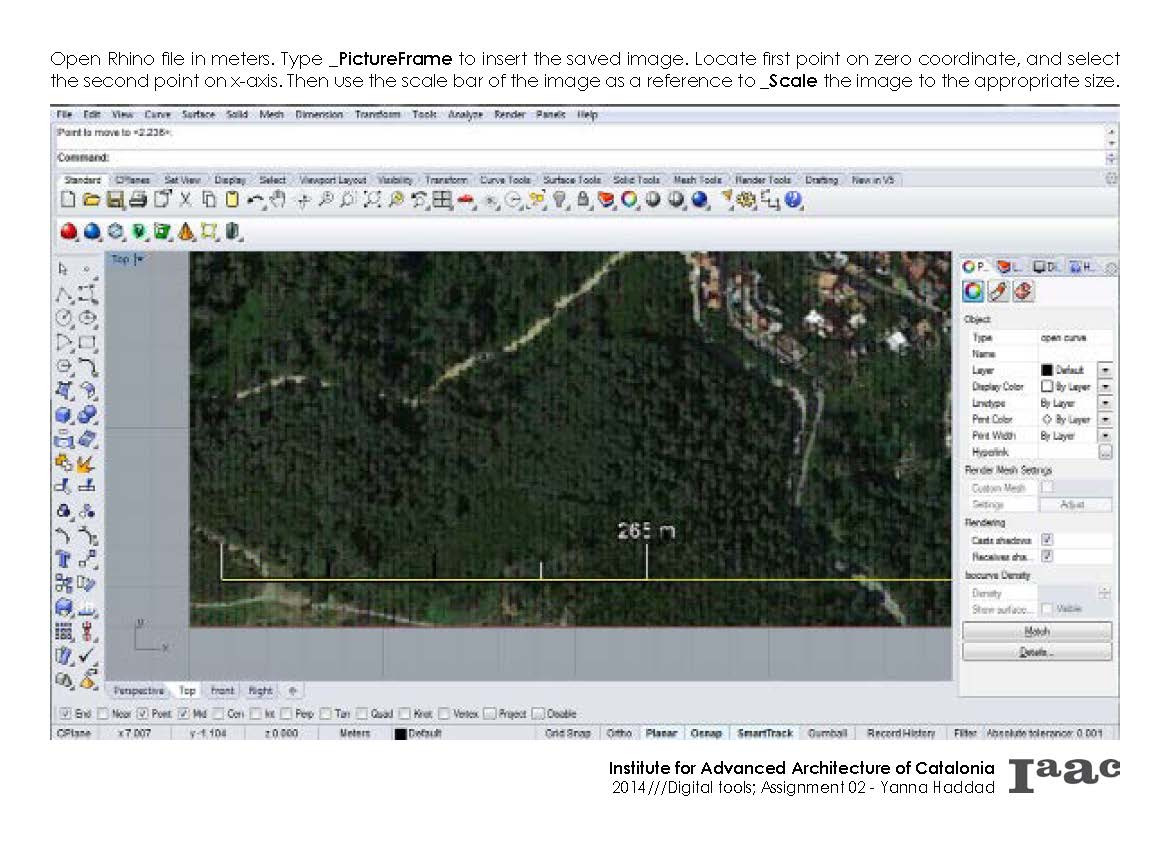Enable the Near osnap checkbox
Screen dimensions: 1170x844
point(103,714)
